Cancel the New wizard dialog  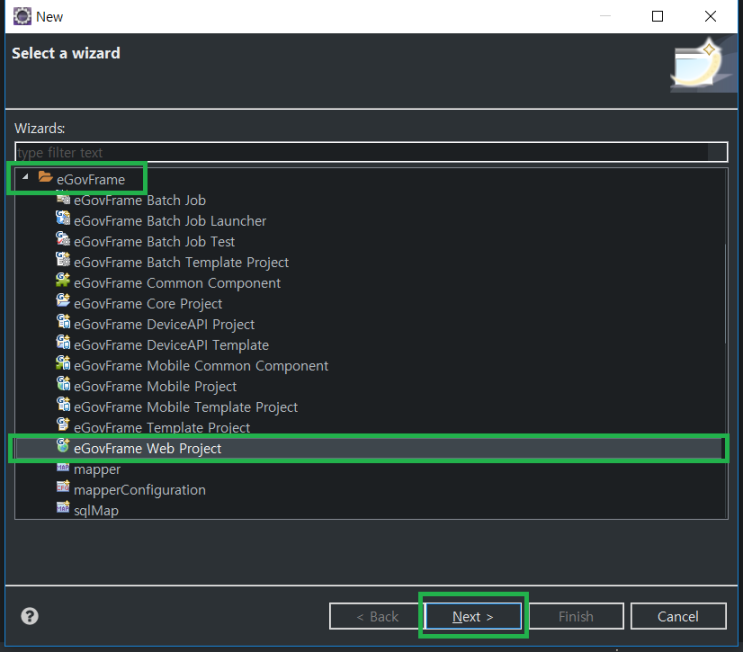[x=678, y=616]
